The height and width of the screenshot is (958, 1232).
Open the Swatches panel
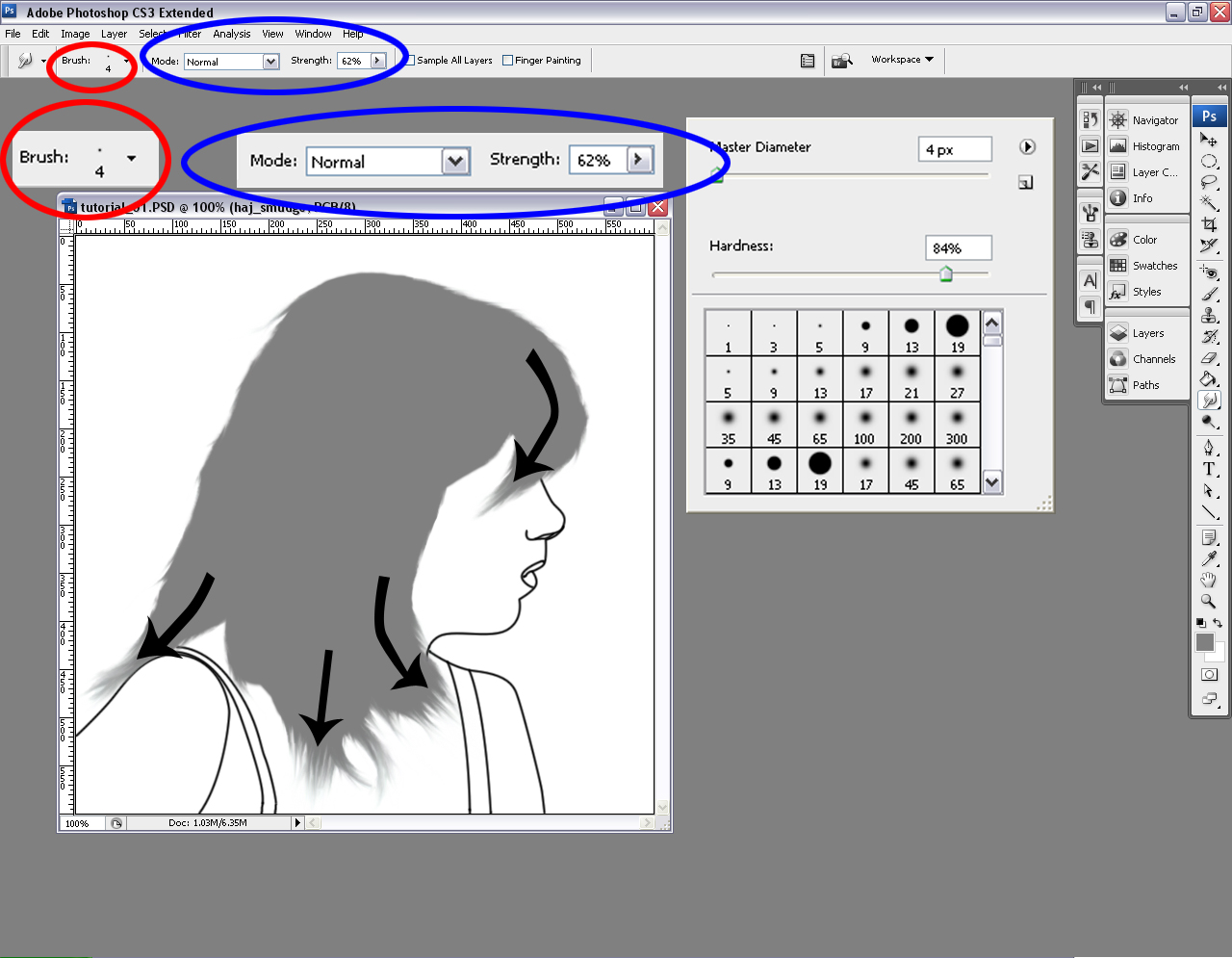[1154, 266]
